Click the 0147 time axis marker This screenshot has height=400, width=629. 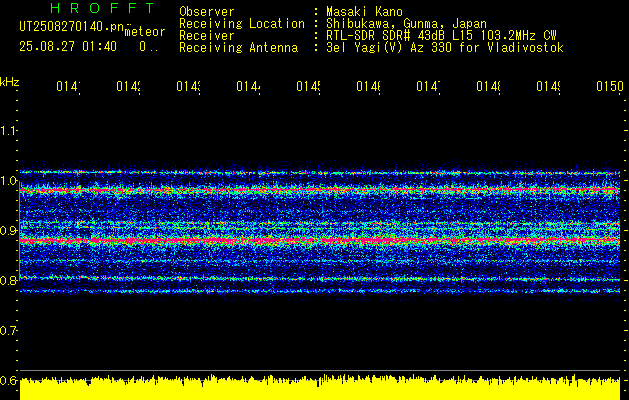click(428, 86)
